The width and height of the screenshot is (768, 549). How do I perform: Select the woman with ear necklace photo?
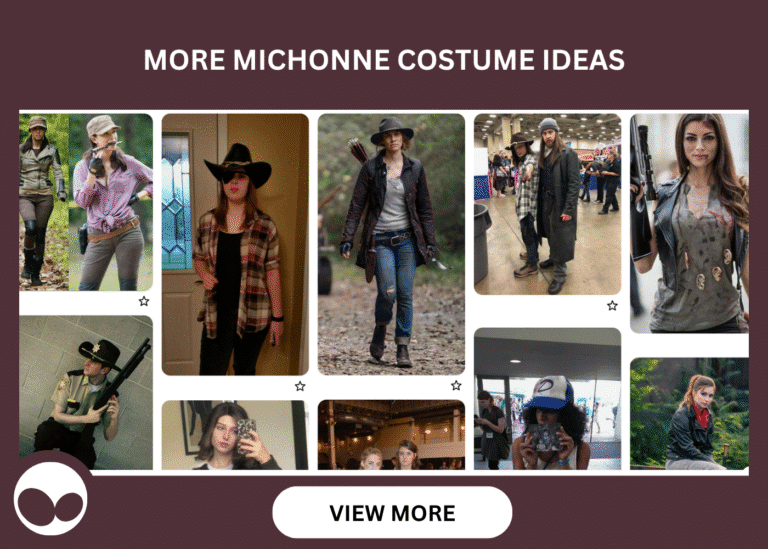tap(689, 223)
